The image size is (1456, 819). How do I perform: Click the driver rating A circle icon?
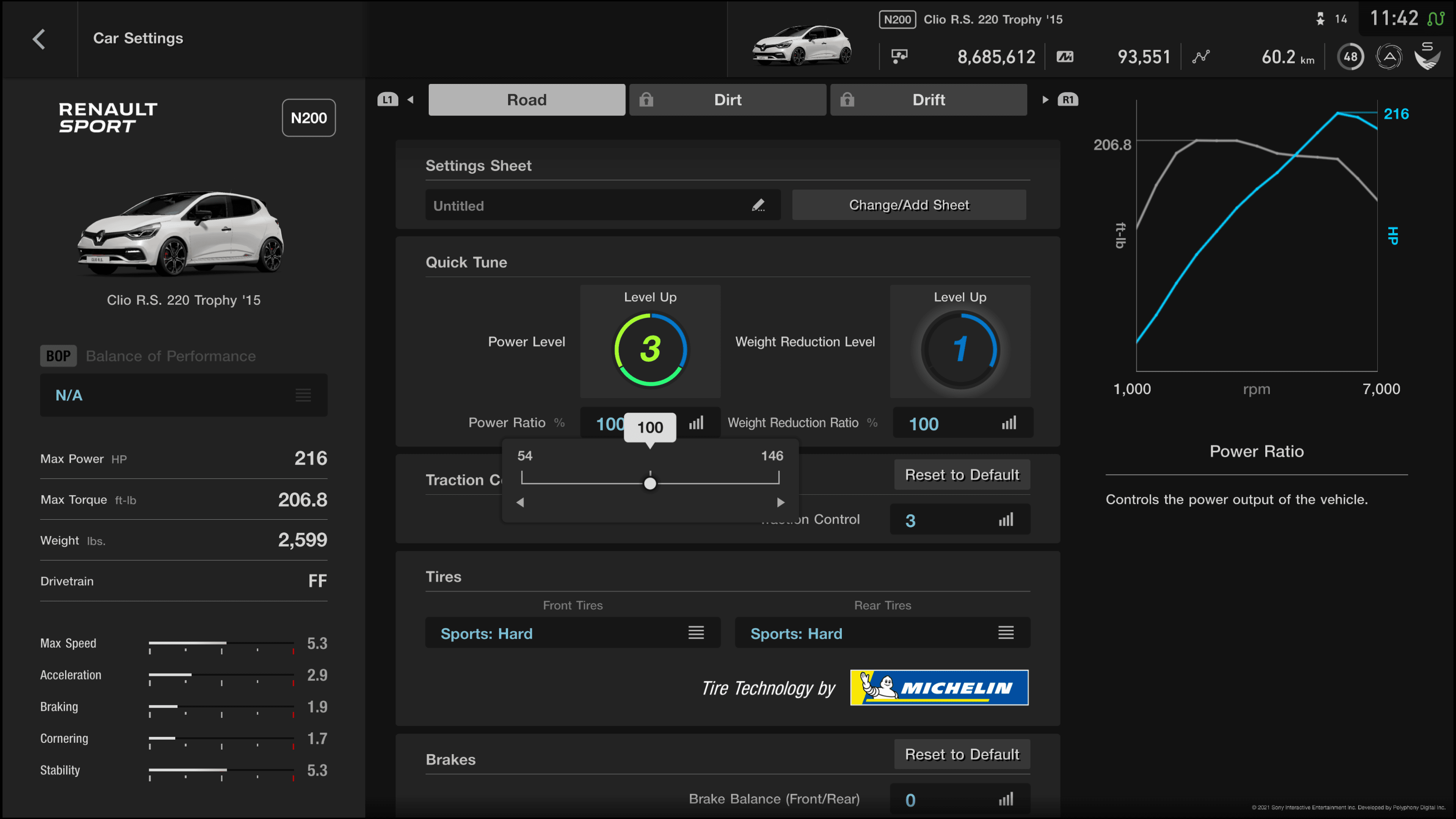(x=1389, y=56)
